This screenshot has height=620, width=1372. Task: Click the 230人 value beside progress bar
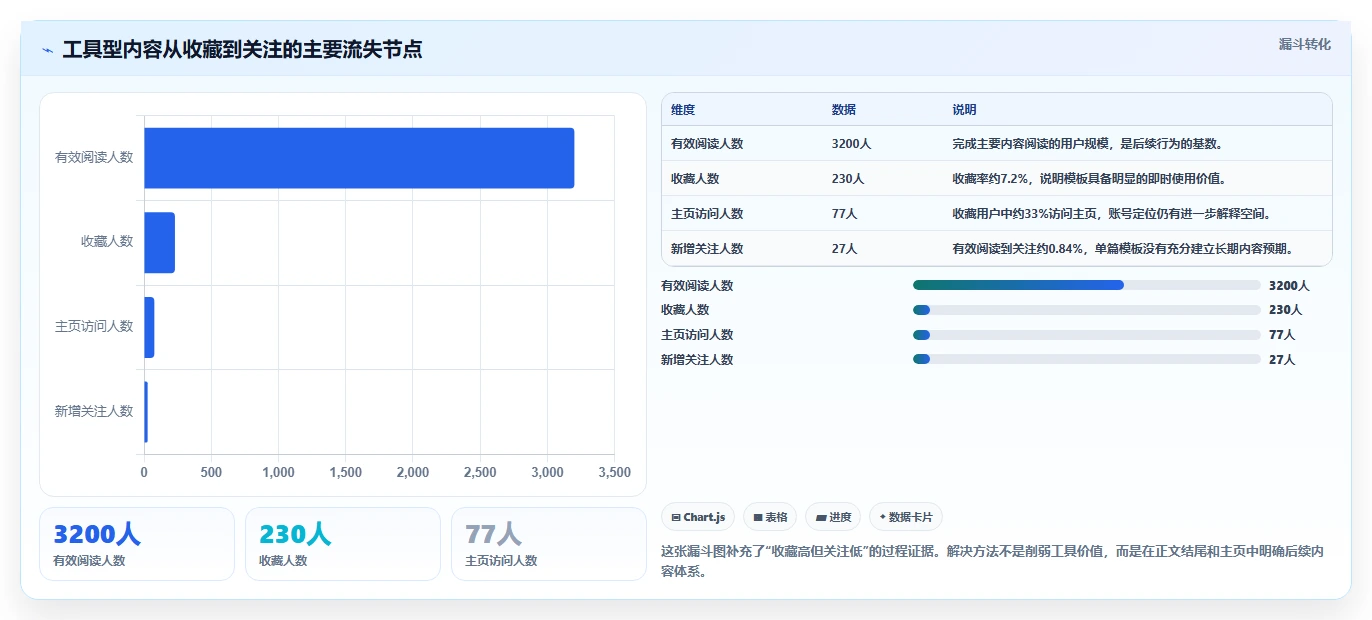click(x=1286, y=310)
